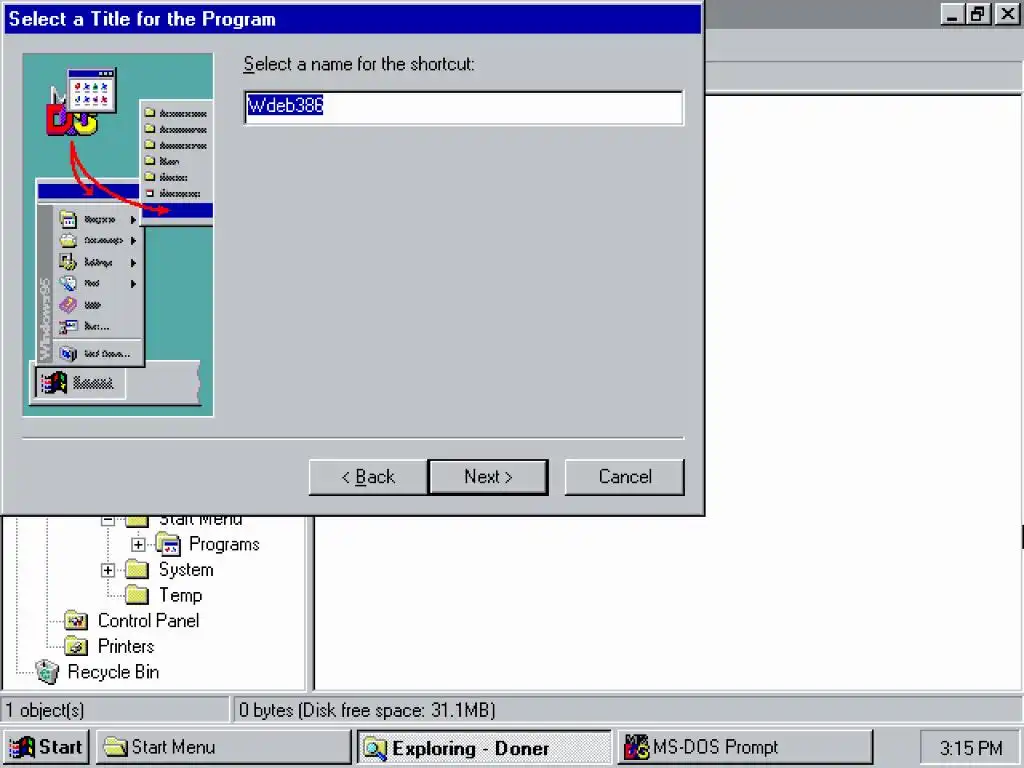Open the Printers folder icon
Screen dimensions: 1024x768
(76, 647)
